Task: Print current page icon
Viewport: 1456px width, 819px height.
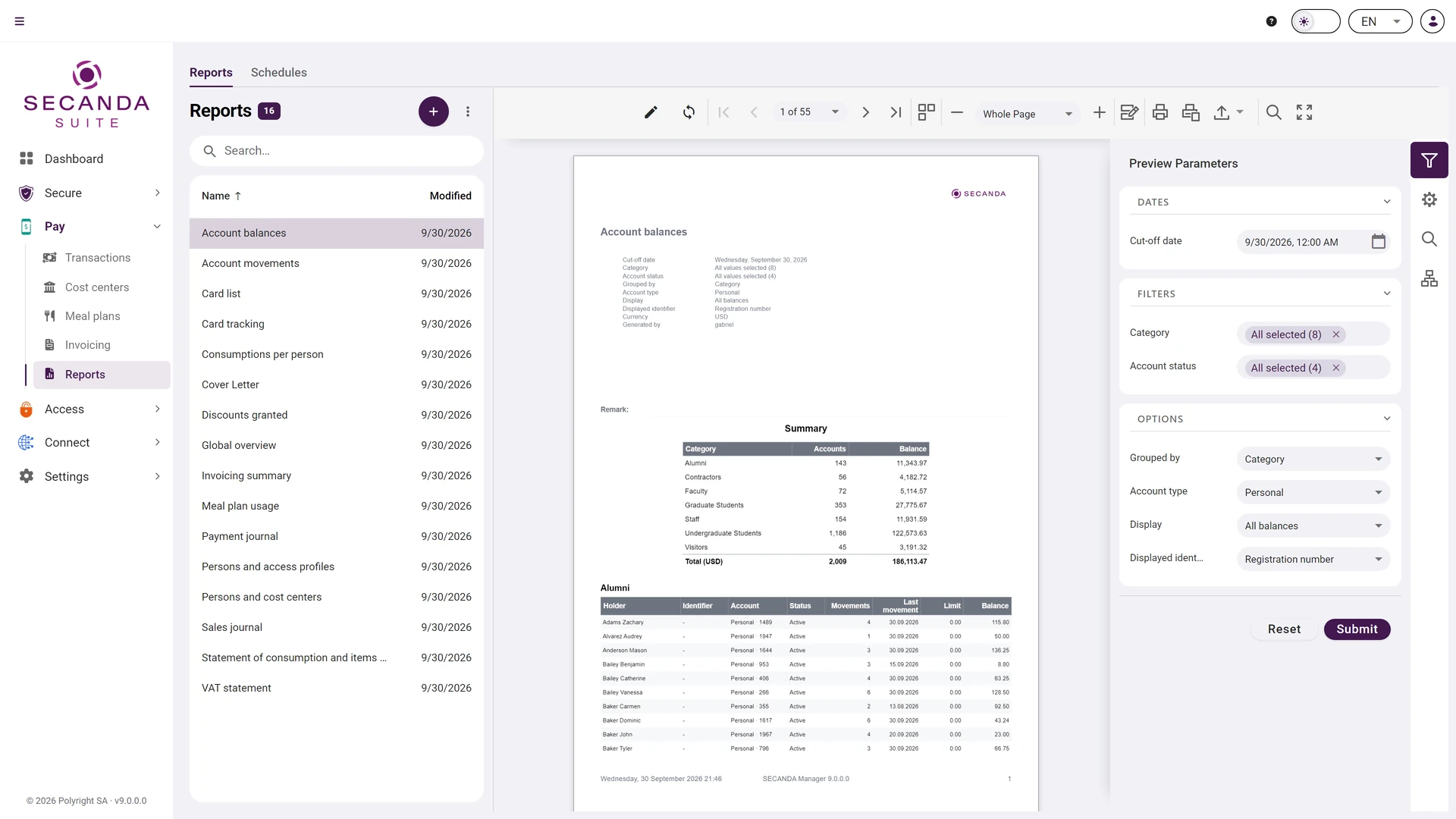Action: click(1191, 112)
